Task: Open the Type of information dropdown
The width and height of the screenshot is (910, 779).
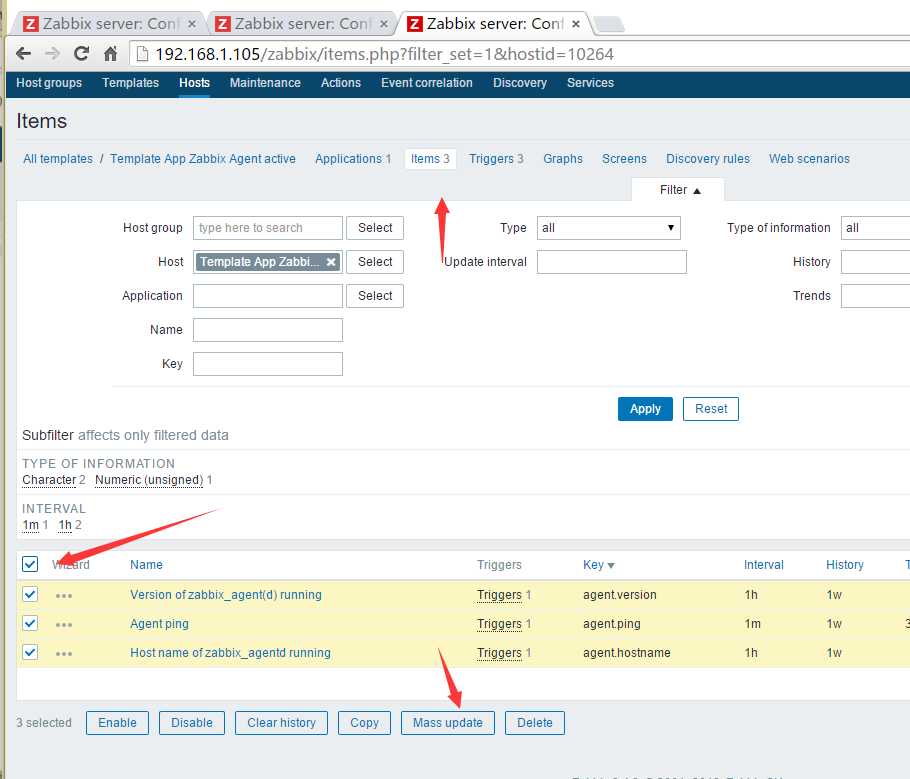Action: point(875,228)
